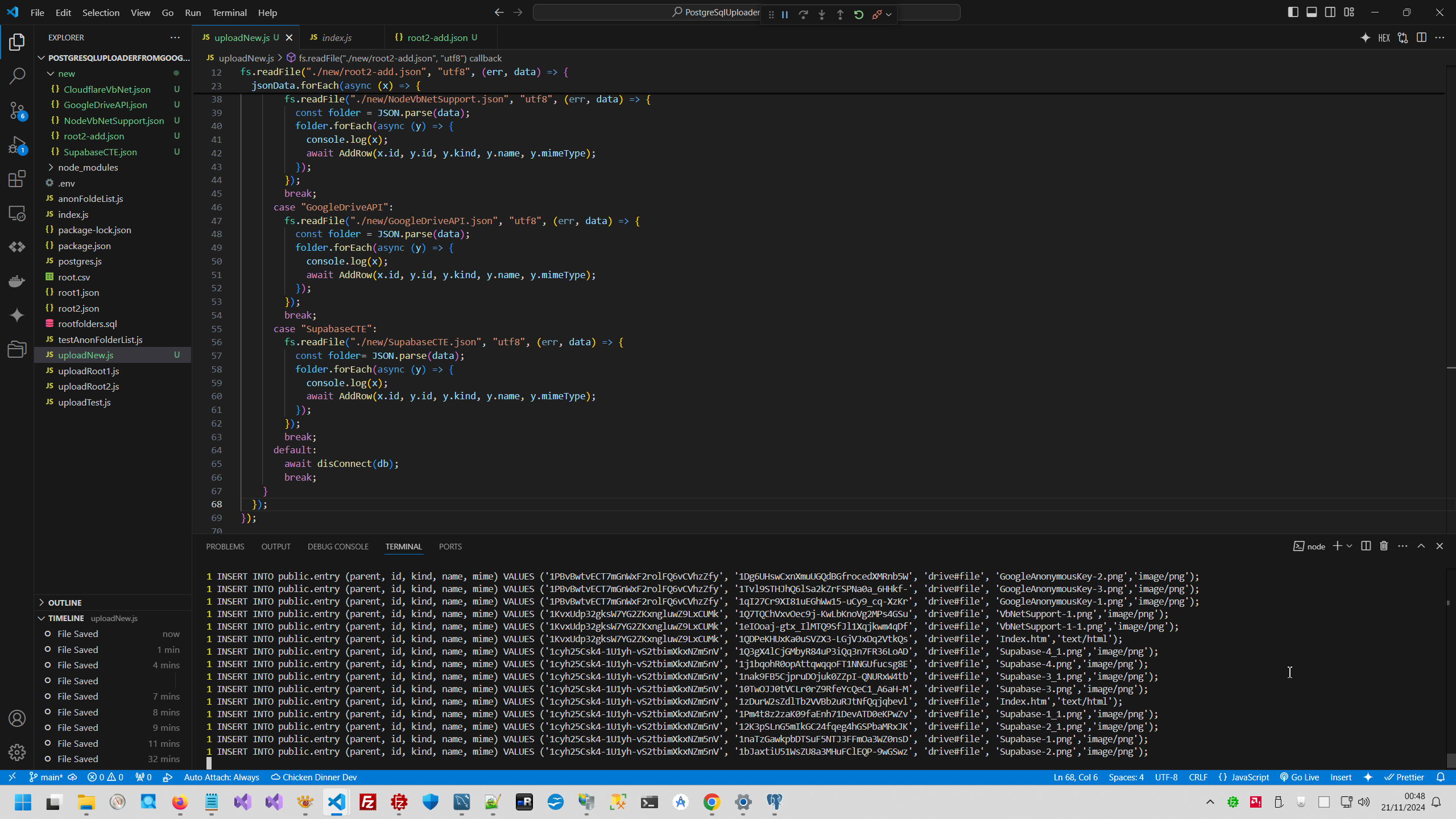The height and width of the screenshot is (819, 1456).
Task: Switch to the DEBUG CONSOLE tab
Action: [338, 547]
